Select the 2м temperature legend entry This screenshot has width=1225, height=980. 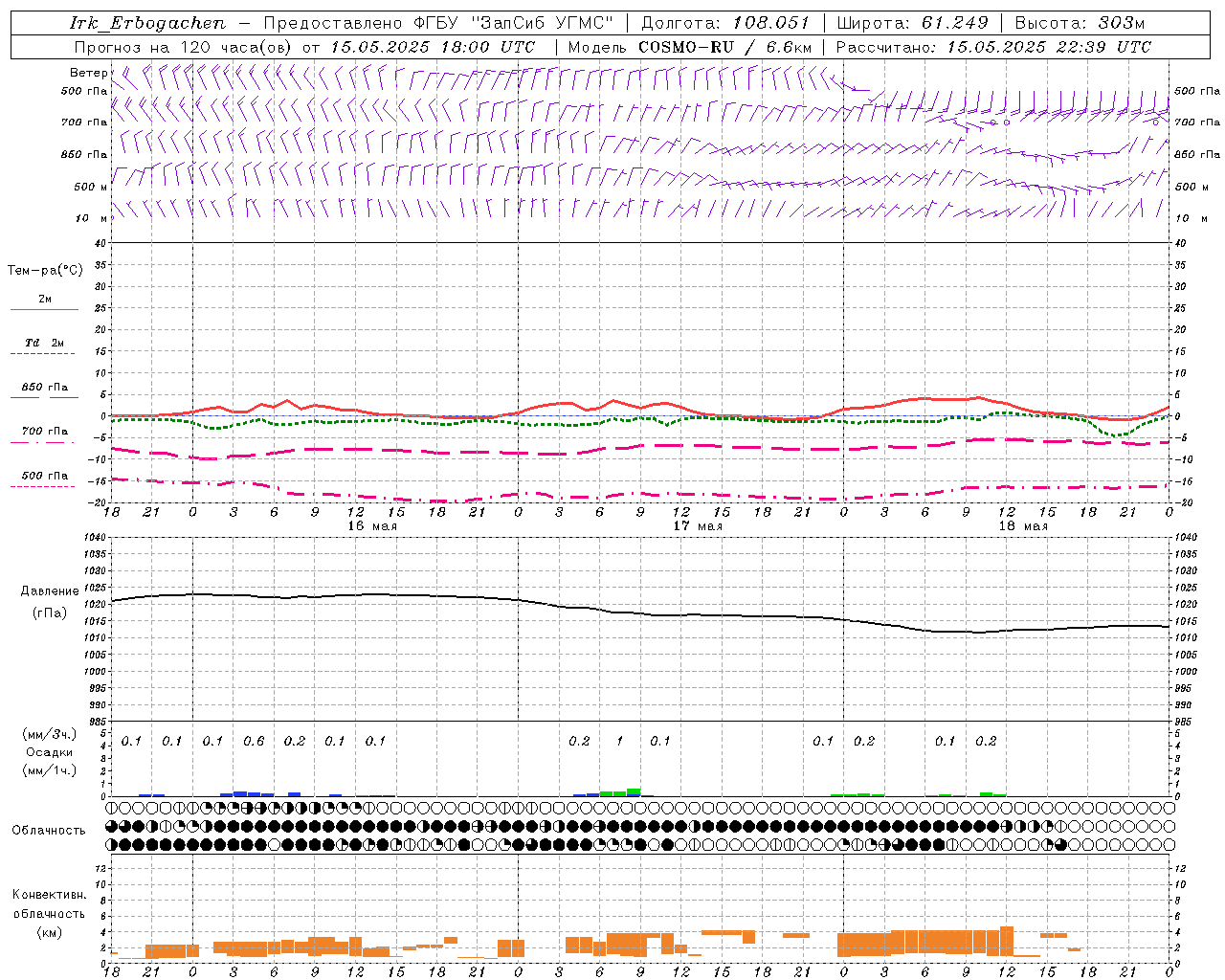click(45, 299)
